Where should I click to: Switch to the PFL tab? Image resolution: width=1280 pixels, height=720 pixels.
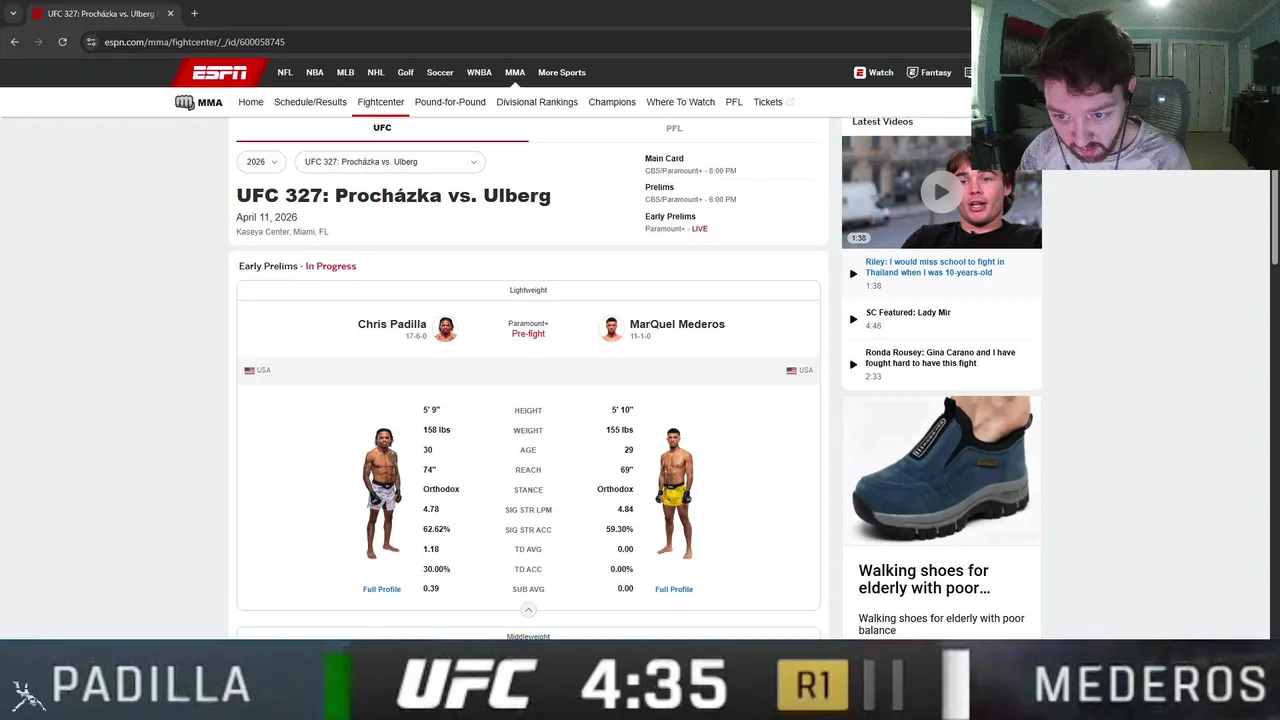(x=674, y=128)
